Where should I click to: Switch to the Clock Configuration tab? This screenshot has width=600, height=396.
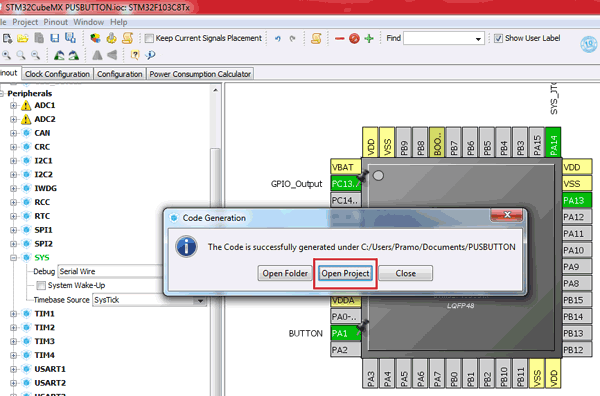pyautogui.click(x=57, y=74)
